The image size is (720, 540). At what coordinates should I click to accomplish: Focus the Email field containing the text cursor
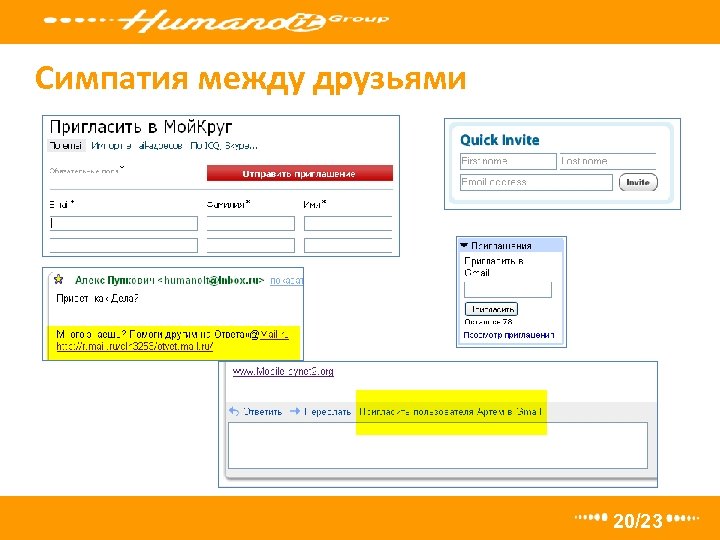tap(124, 223)
